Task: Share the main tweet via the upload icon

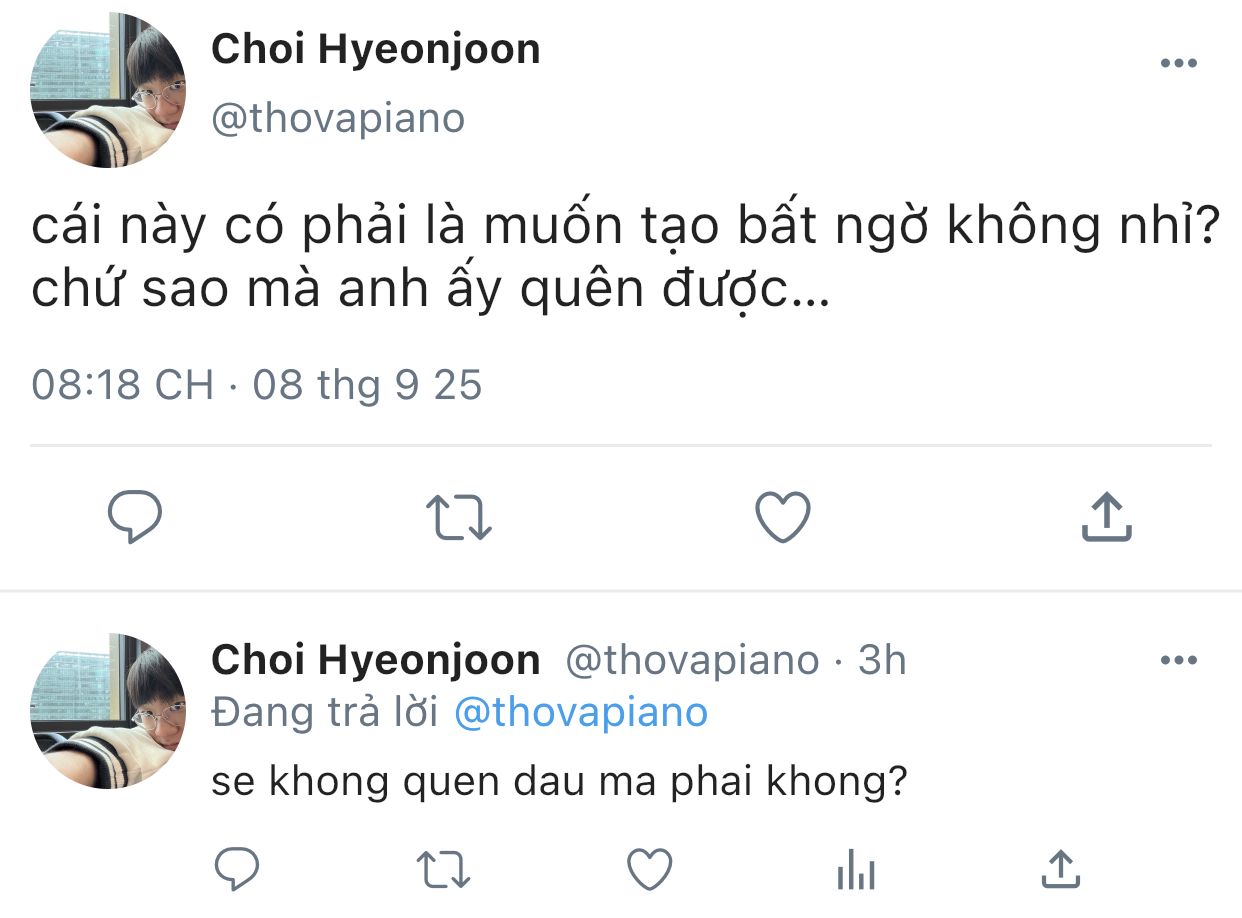Action: tap(1106, 517)
